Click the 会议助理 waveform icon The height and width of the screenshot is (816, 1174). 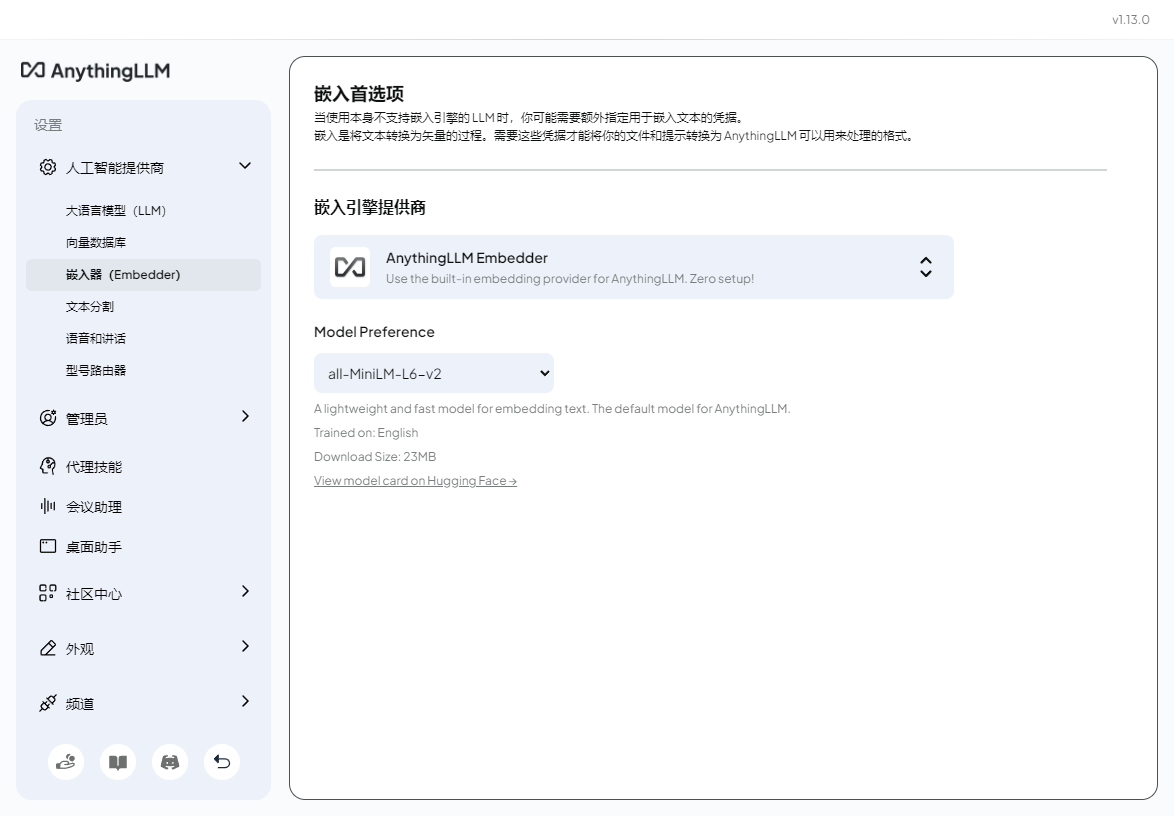48,506
